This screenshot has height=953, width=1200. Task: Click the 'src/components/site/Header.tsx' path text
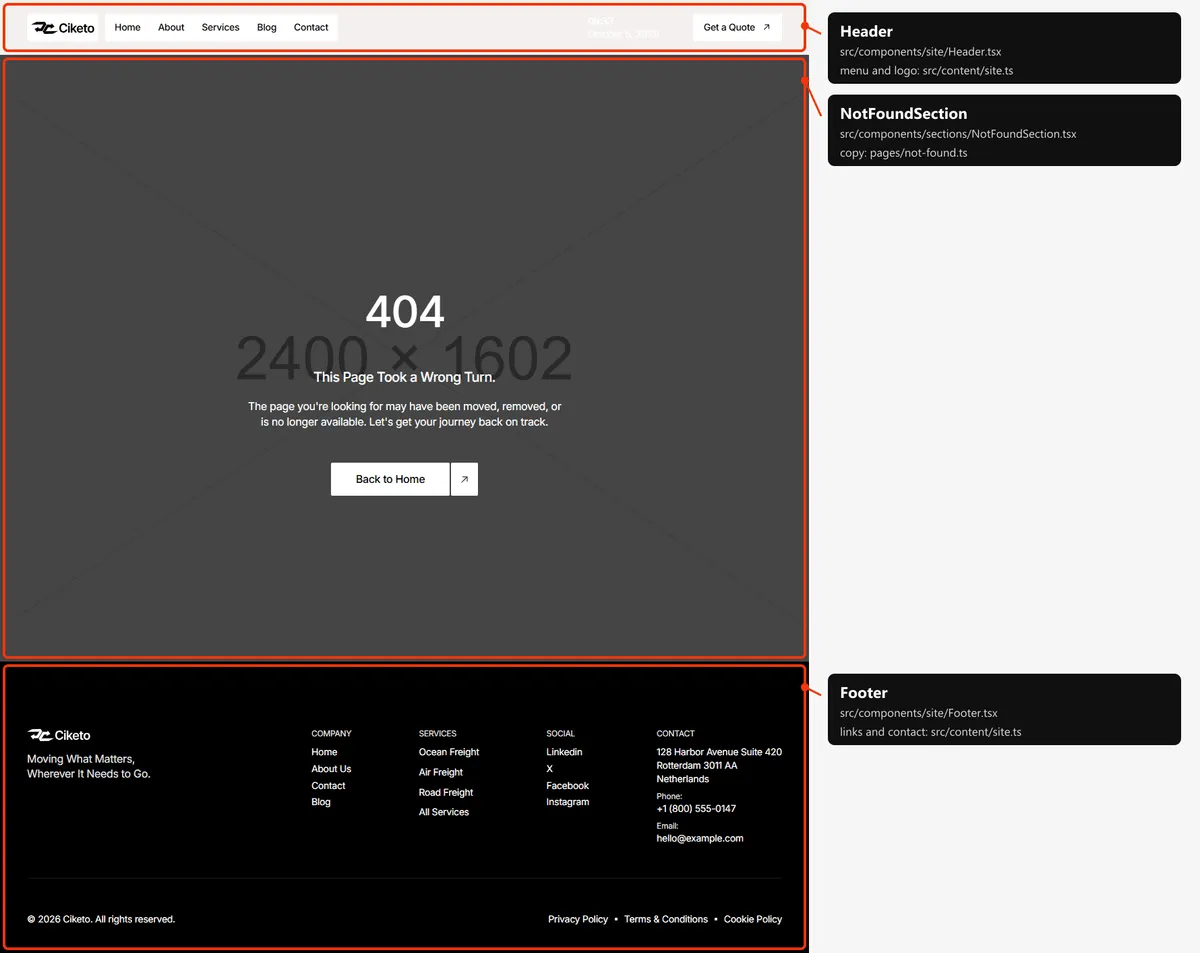click(920, 52)
